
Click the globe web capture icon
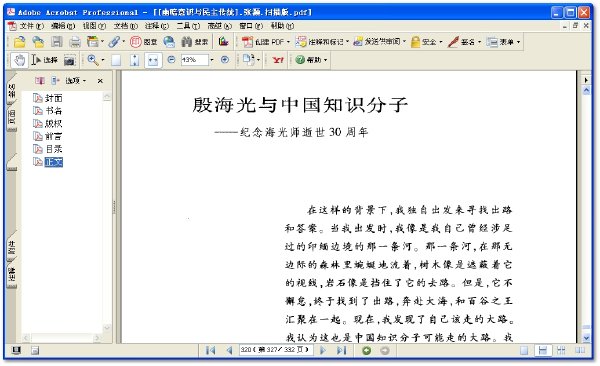(x=169, y=41)
